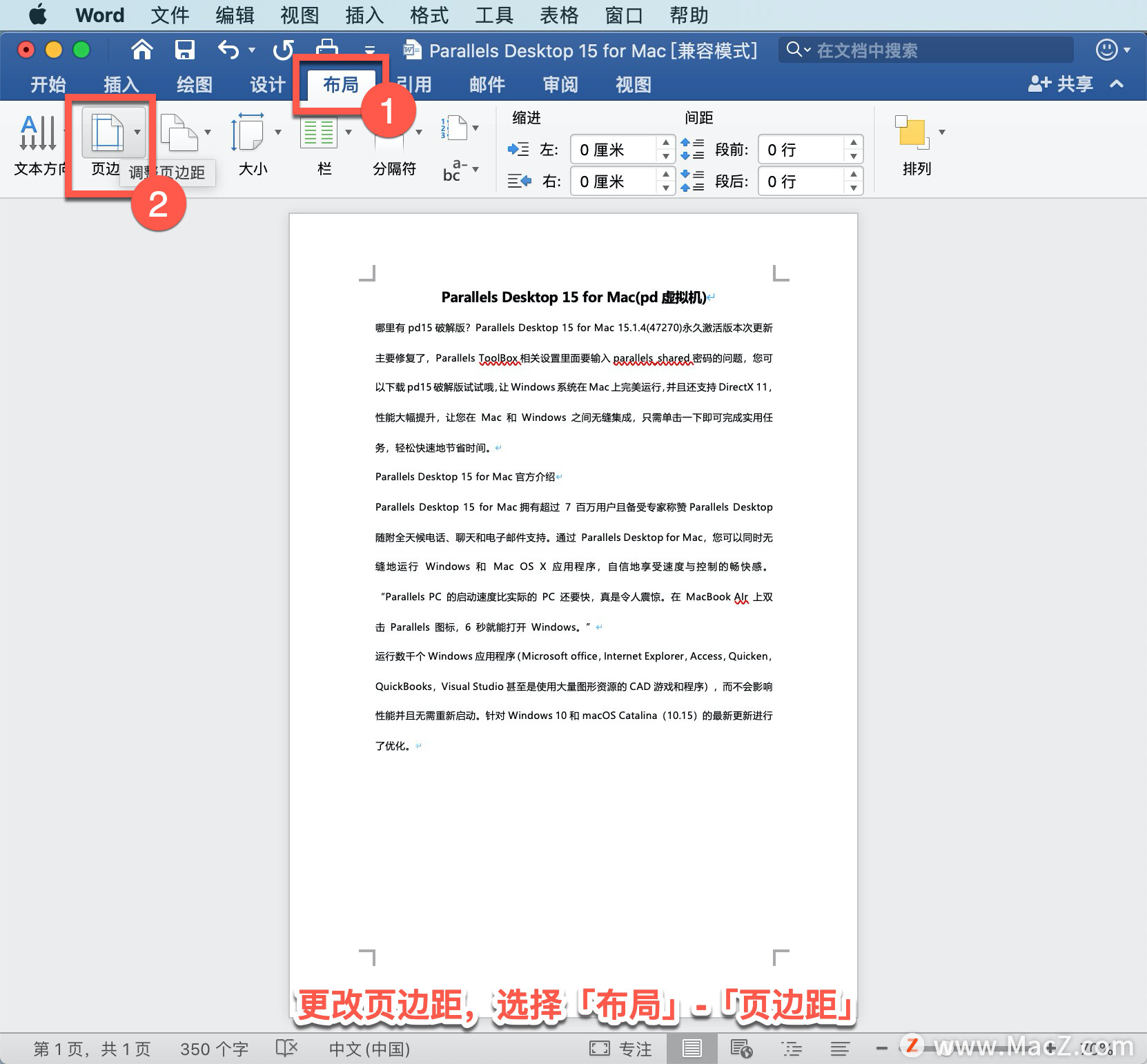The width and height of the screenshot is (1147, 1064).
Task: Open the Word application menu
Action: tap(100, 15)
